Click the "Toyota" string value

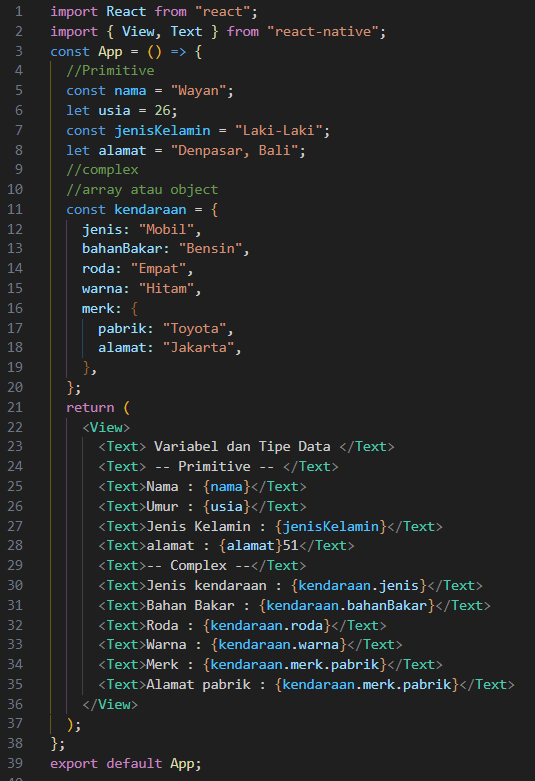coord(194,329)
